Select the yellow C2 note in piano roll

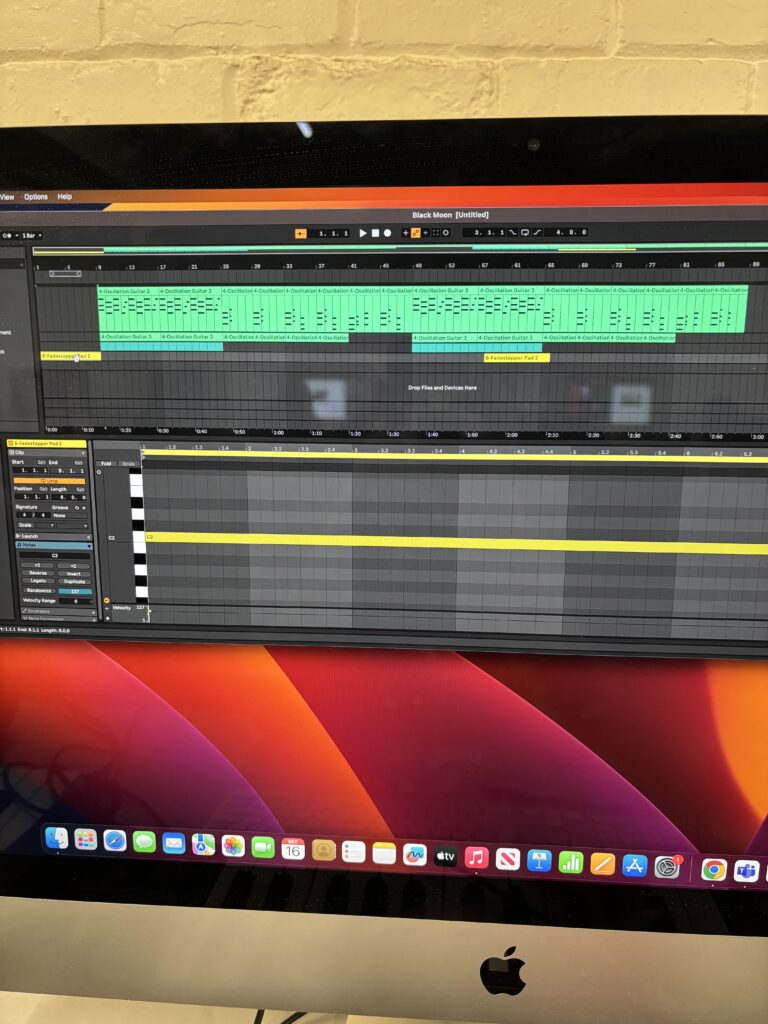click(x=456, y=542)
